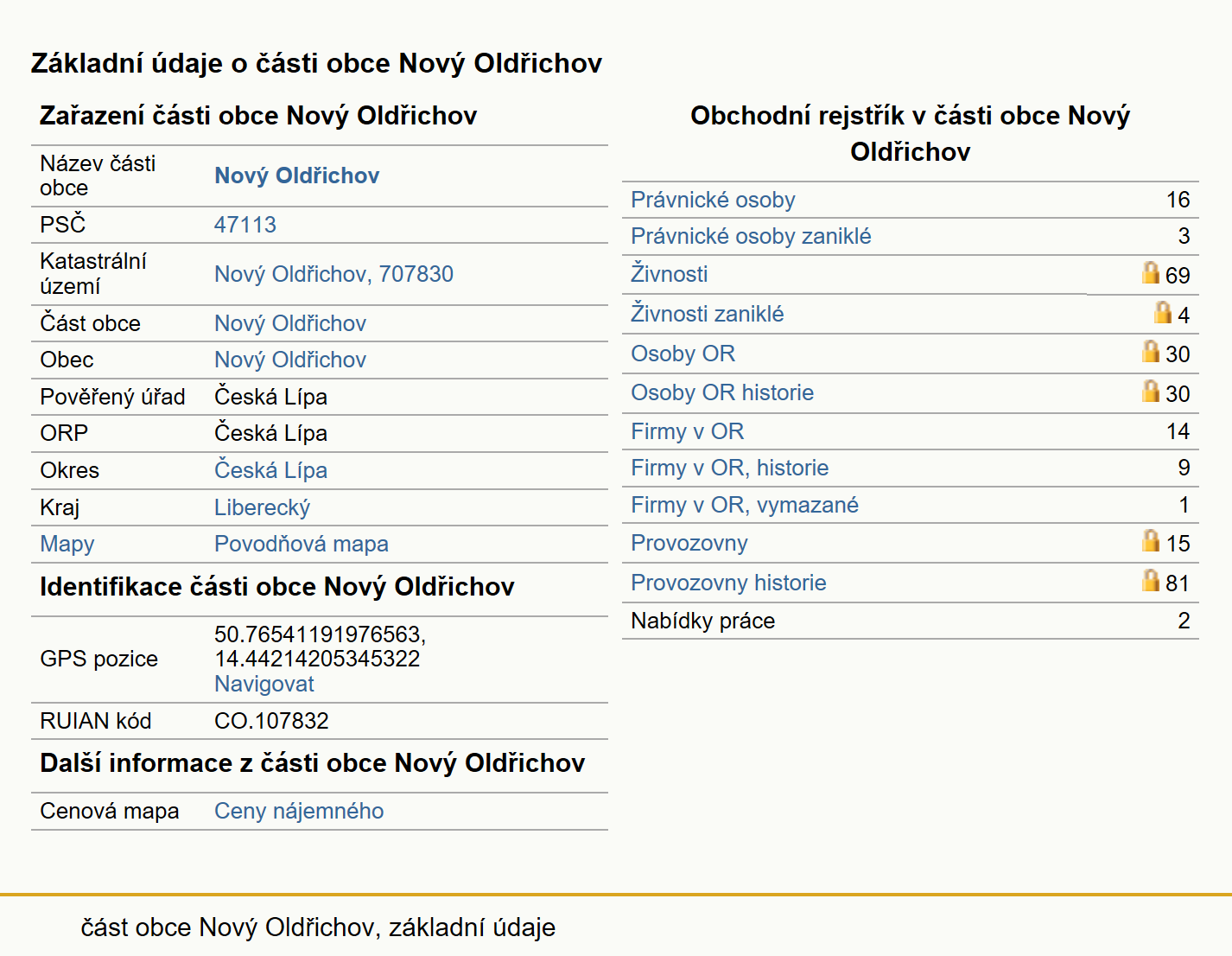1232x956 pixels.
Task: Open the Povodňová mapa link
Action: coord(301,544)
